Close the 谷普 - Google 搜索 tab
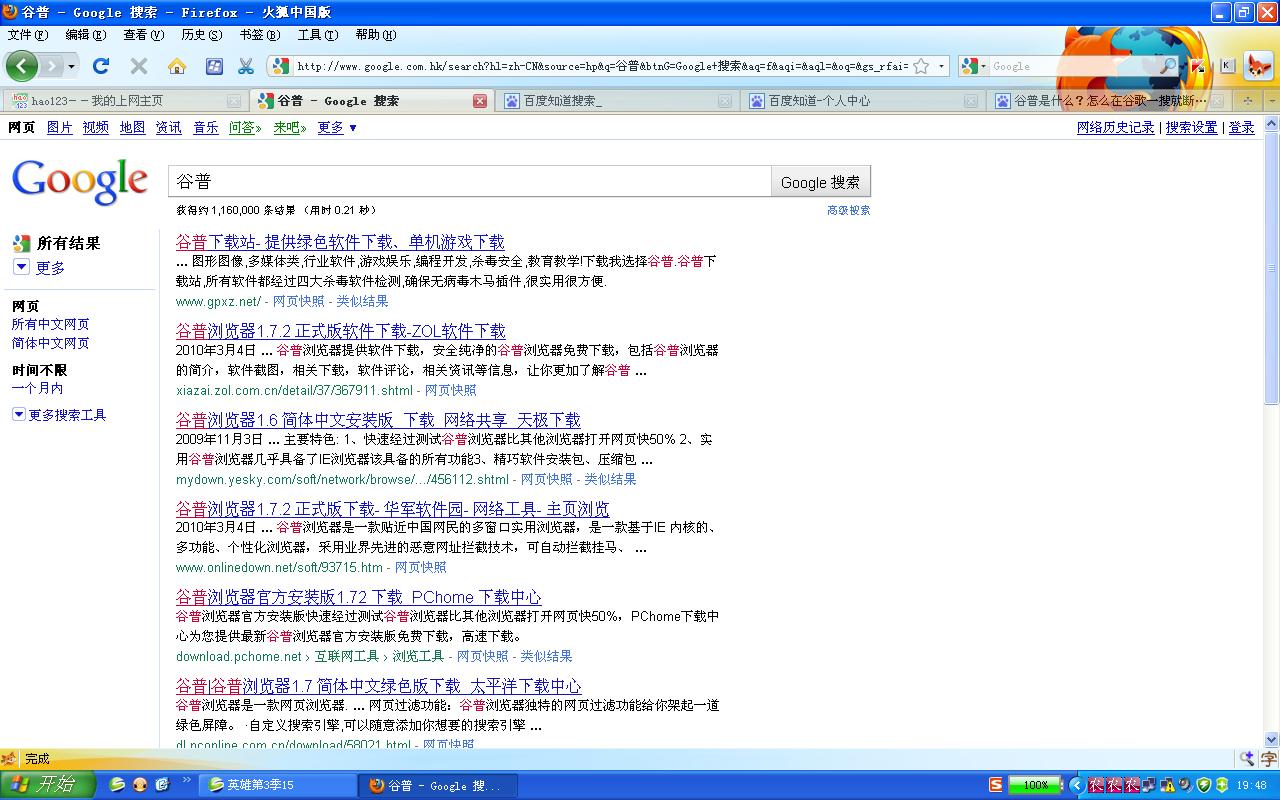The image size is (1280, 800). coord(479,101)
